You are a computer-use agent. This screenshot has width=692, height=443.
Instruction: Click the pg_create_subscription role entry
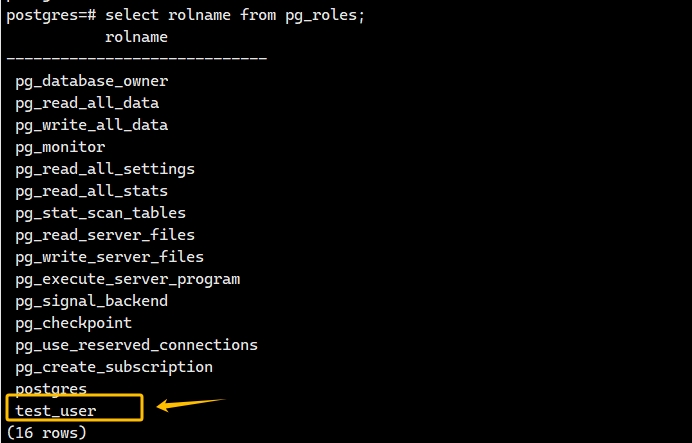coord(114,367)
